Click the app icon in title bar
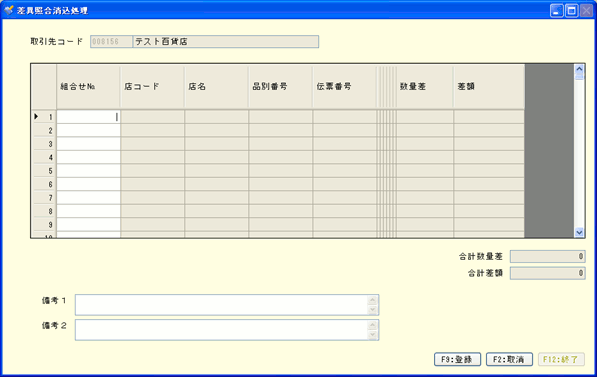 click(8, 10)
